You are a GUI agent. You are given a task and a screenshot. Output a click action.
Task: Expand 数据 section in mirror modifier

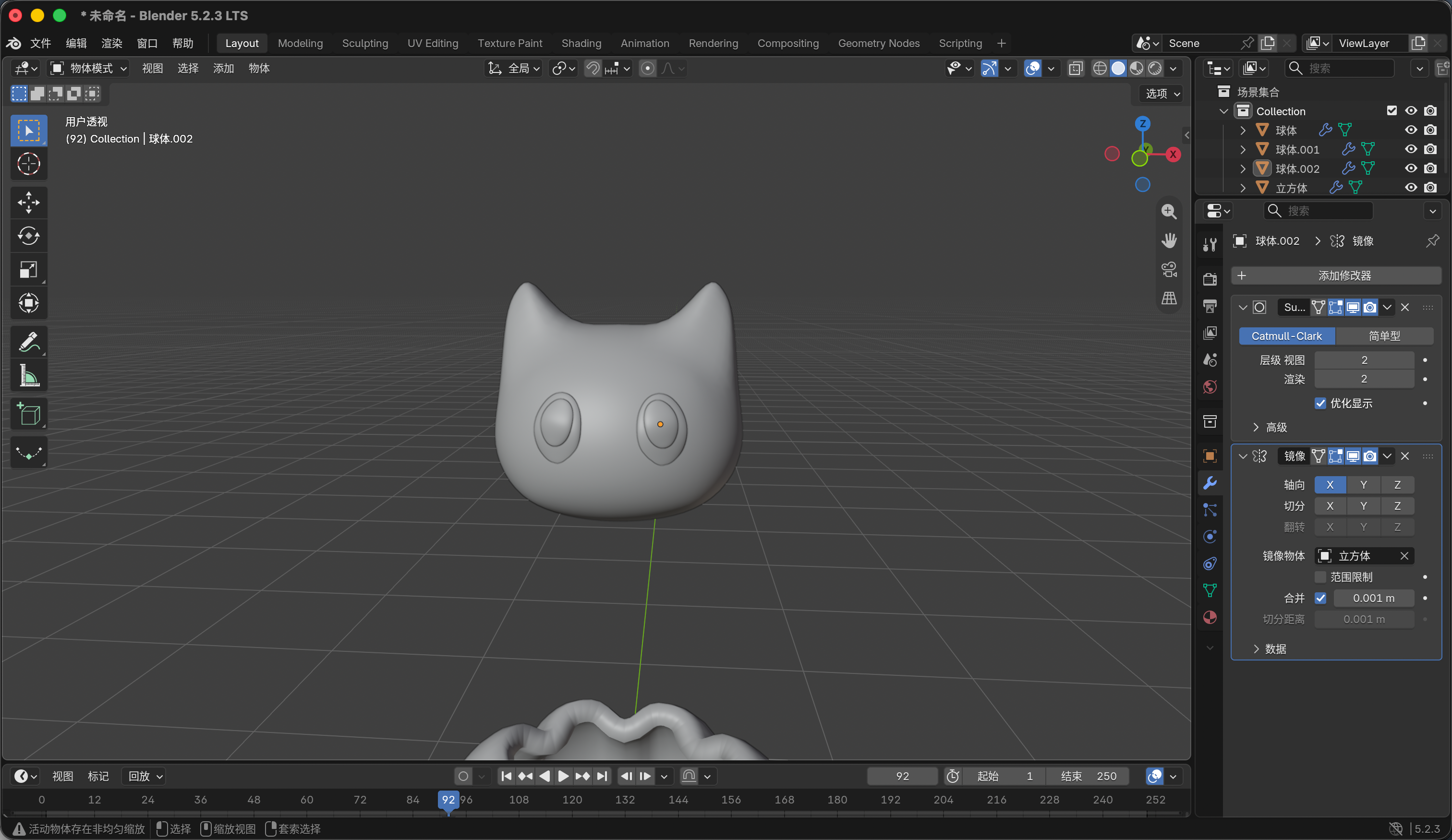1270,649
